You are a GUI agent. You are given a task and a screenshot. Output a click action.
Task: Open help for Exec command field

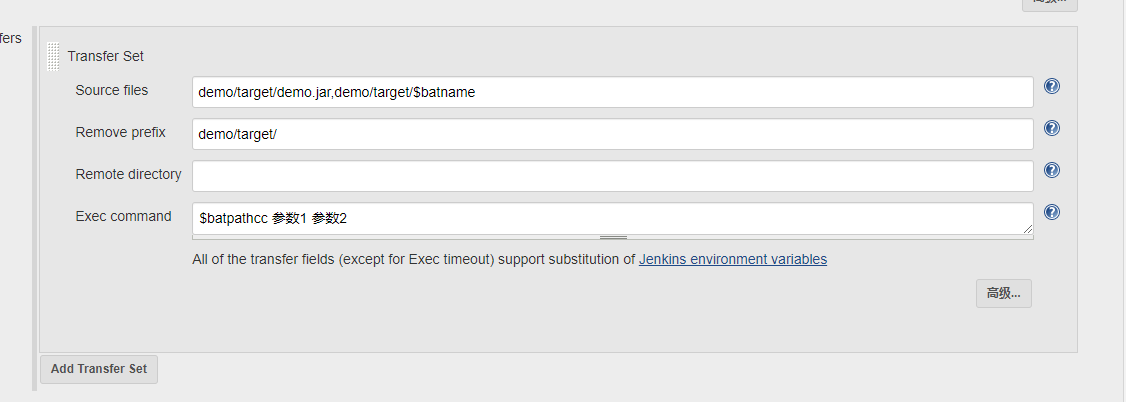pos(1051,212)
